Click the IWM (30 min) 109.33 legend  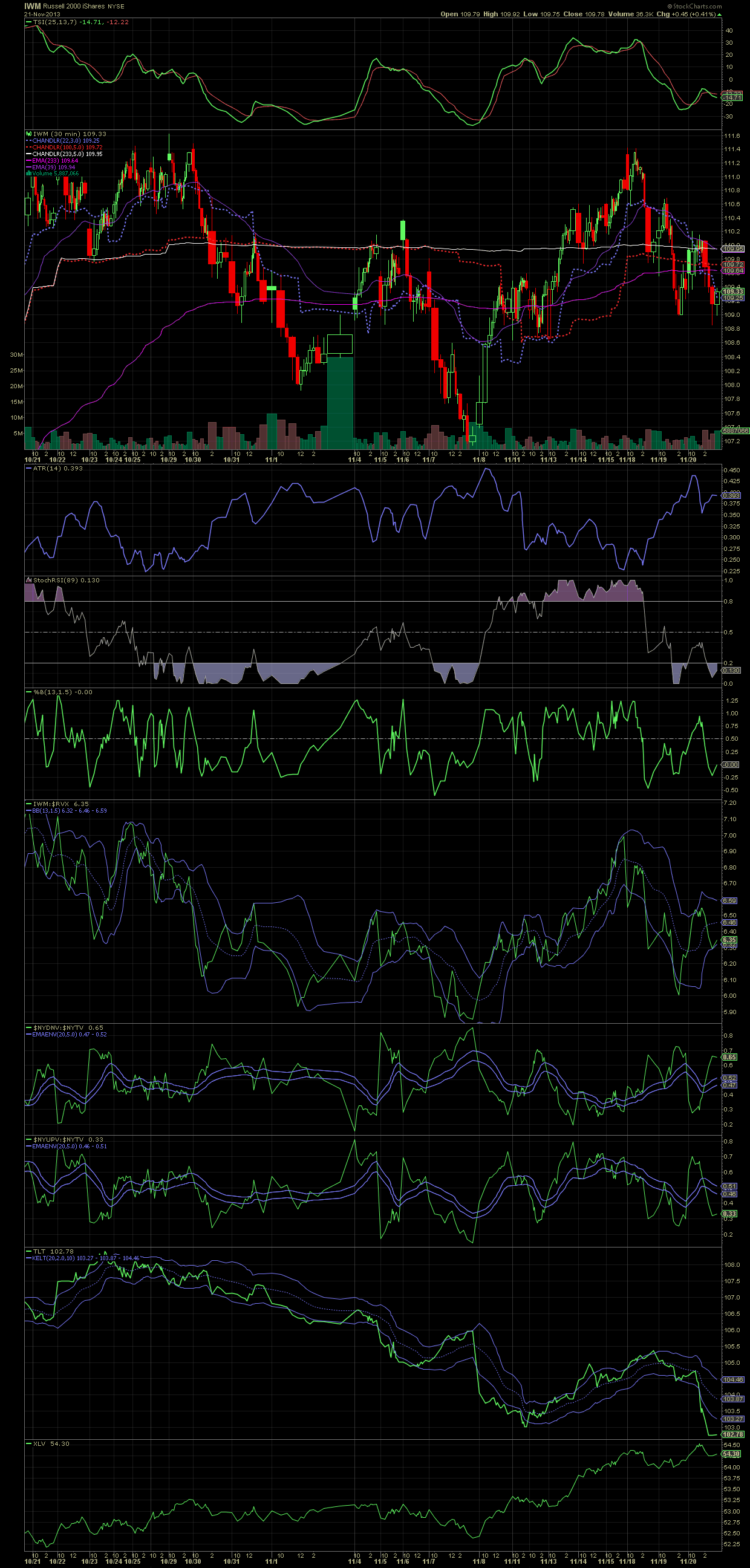tap(70, 134)
